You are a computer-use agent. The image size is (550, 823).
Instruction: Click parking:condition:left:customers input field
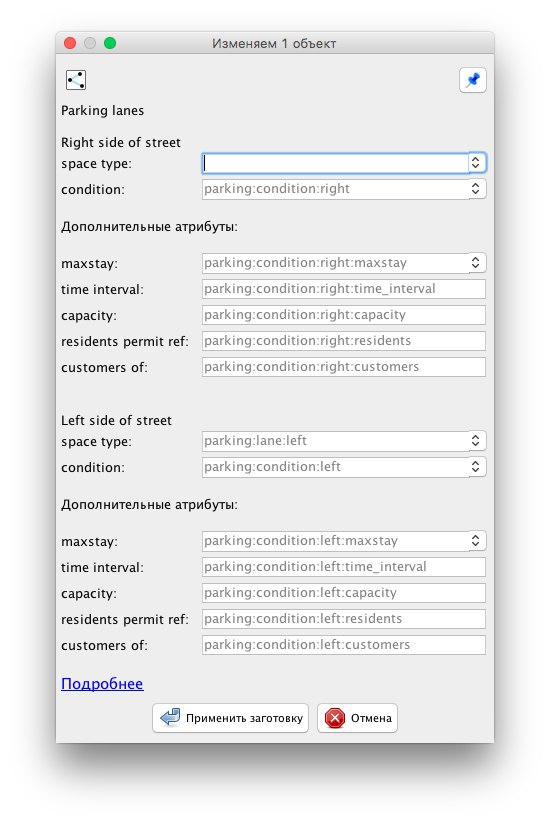(344, 645)
